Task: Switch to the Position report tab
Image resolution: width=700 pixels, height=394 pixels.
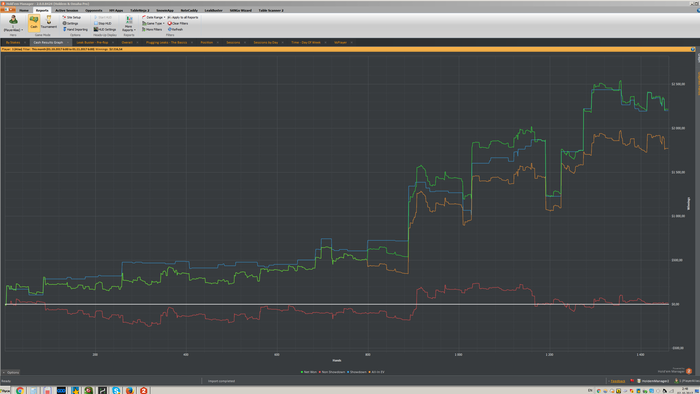Action: [x=207, y=42]
